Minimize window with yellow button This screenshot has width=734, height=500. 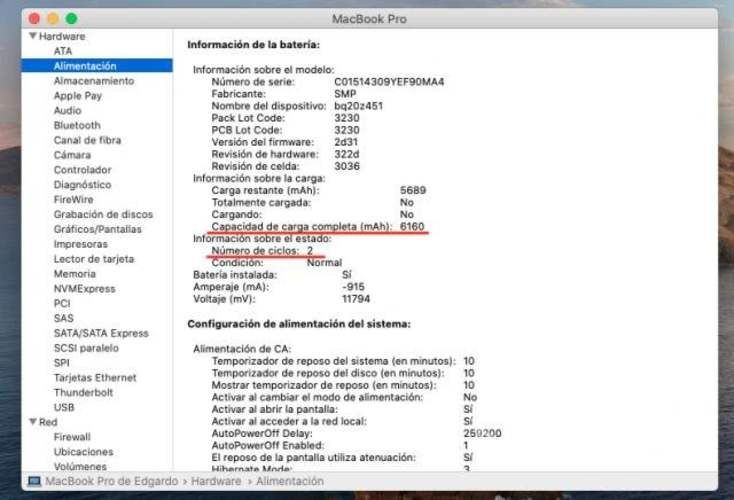pyautogui.click(x=52, y=19)
